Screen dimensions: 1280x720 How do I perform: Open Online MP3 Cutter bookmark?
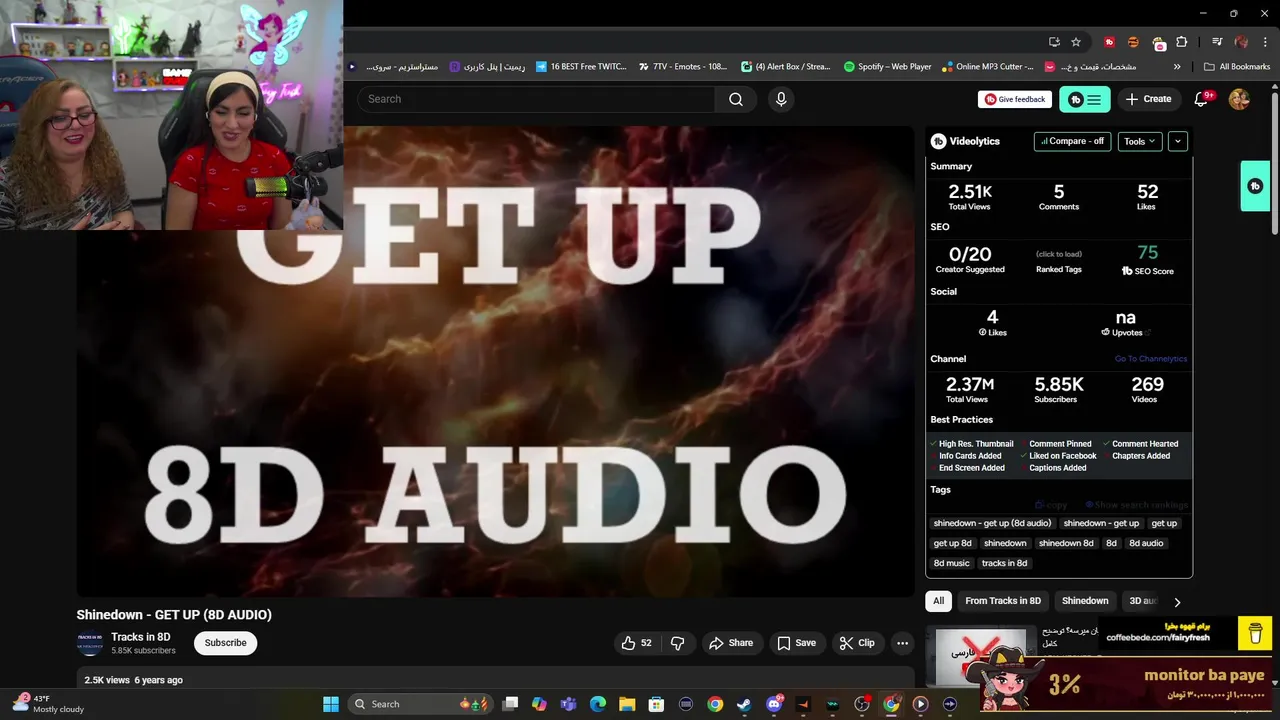point(987,67)
